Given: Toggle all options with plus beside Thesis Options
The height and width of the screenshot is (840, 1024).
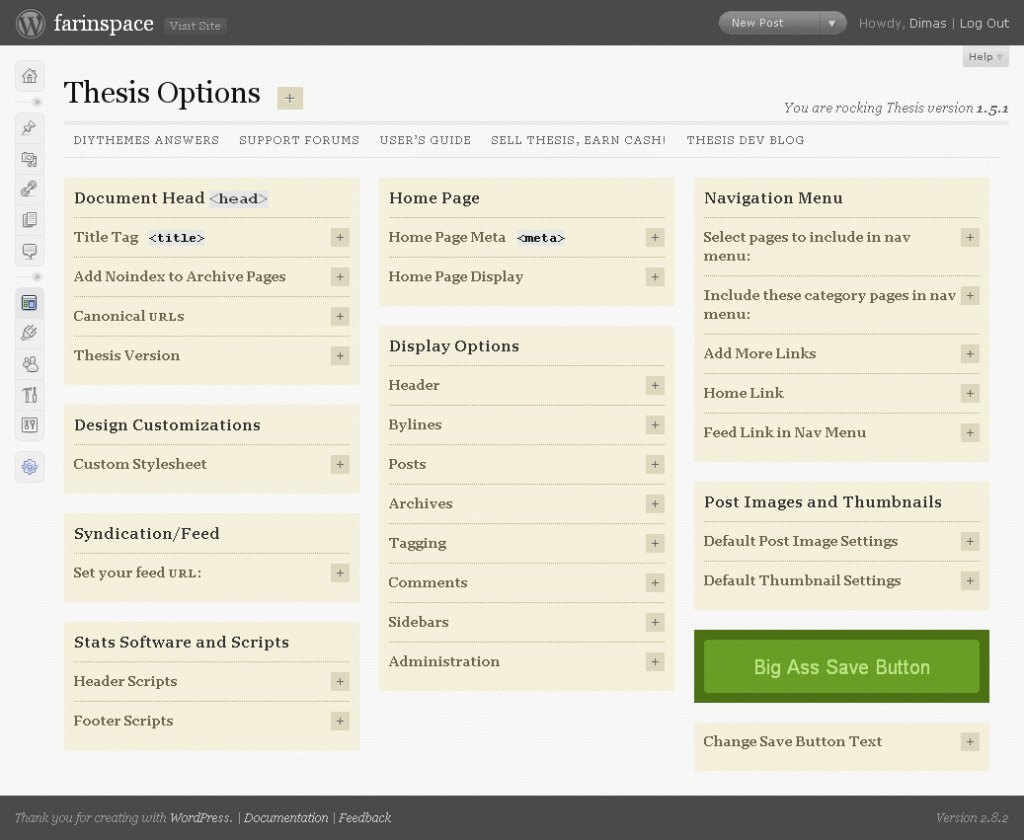Looking at the screenshot, I should (290, 98).
